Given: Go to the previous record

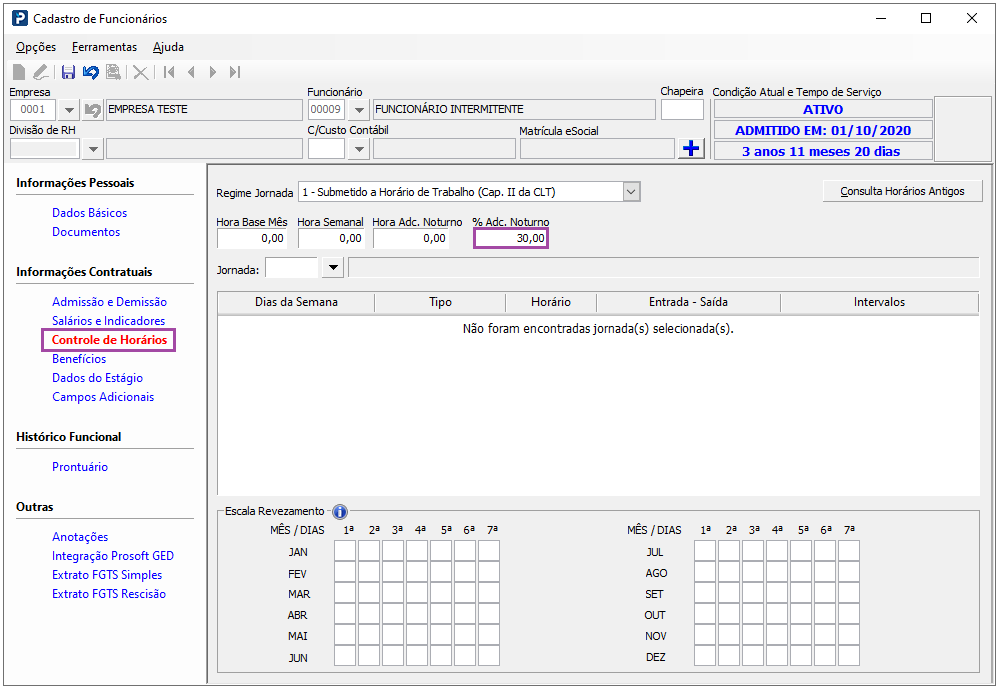Looking at the screenshot, I should click(191, 72).
